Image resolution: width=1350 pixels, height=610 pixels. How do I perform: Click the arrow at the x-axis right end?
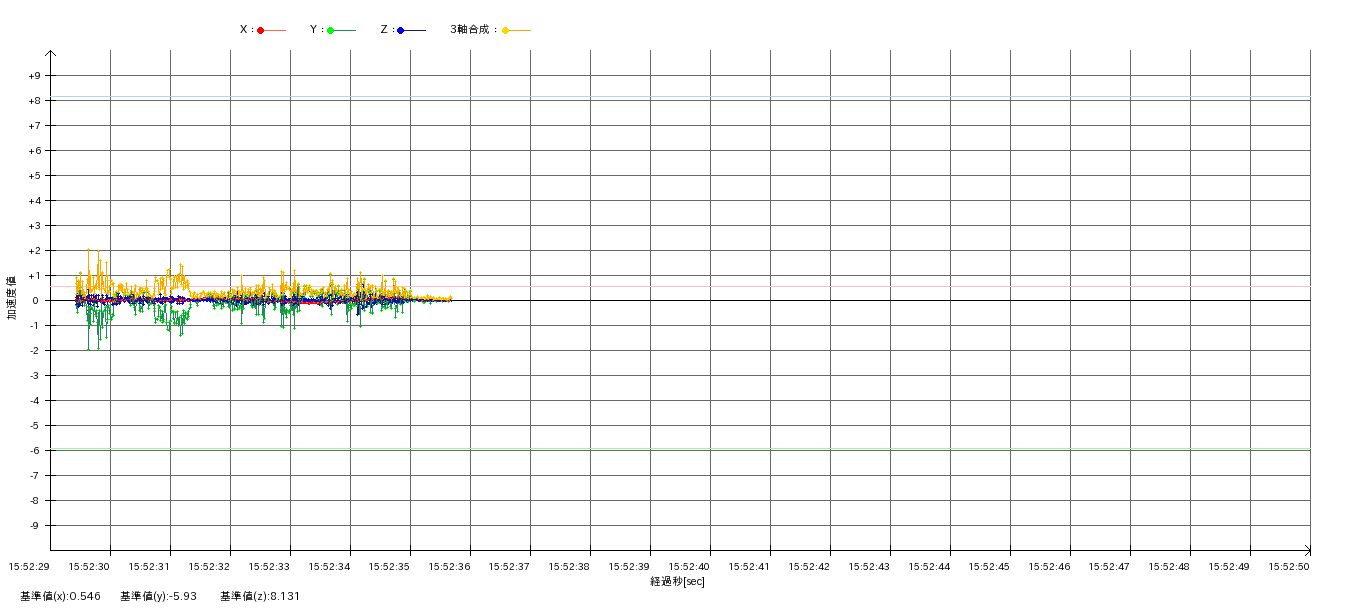point(1306,550)
